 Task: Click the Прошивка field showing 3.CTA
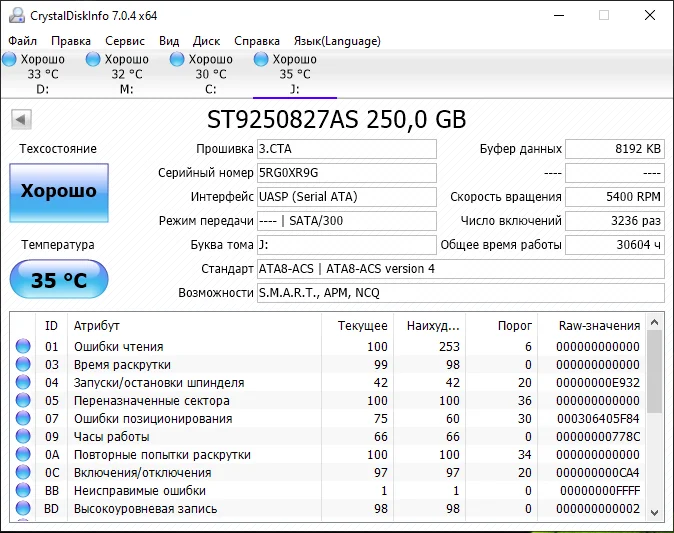tap(346, 149)
